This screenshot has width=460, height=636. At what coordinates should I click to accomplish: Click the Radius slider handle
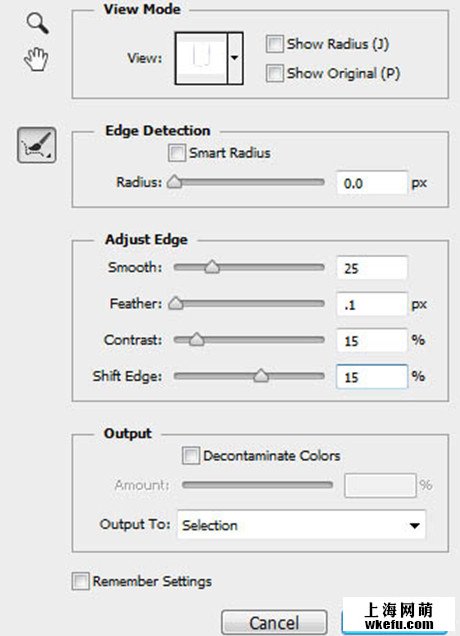click(x=174, y=182)
